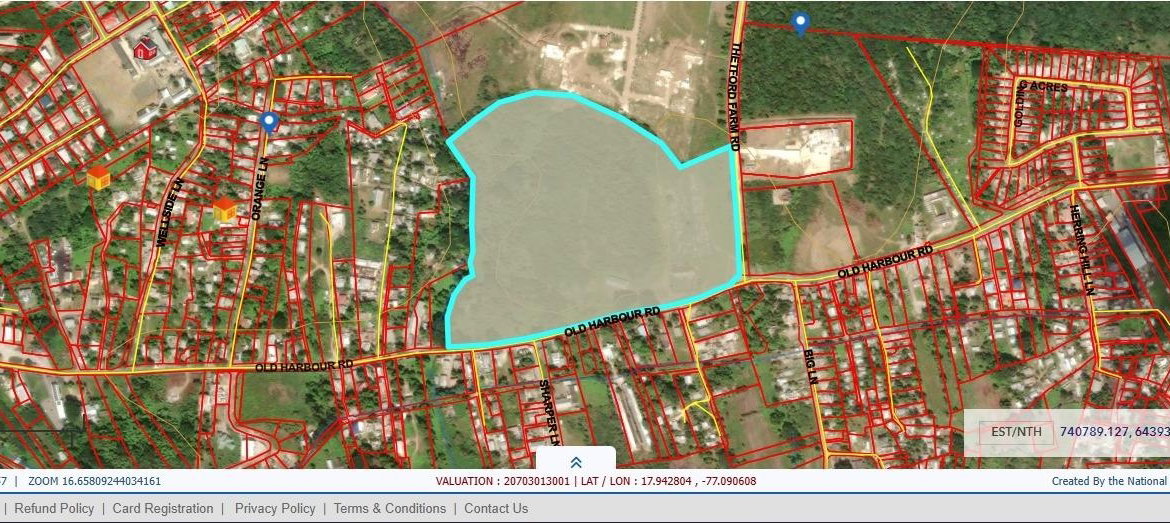Viewport: 1170px width, 523px height.
Task: Click the Created By the National text
Action: pos(1110,481)
